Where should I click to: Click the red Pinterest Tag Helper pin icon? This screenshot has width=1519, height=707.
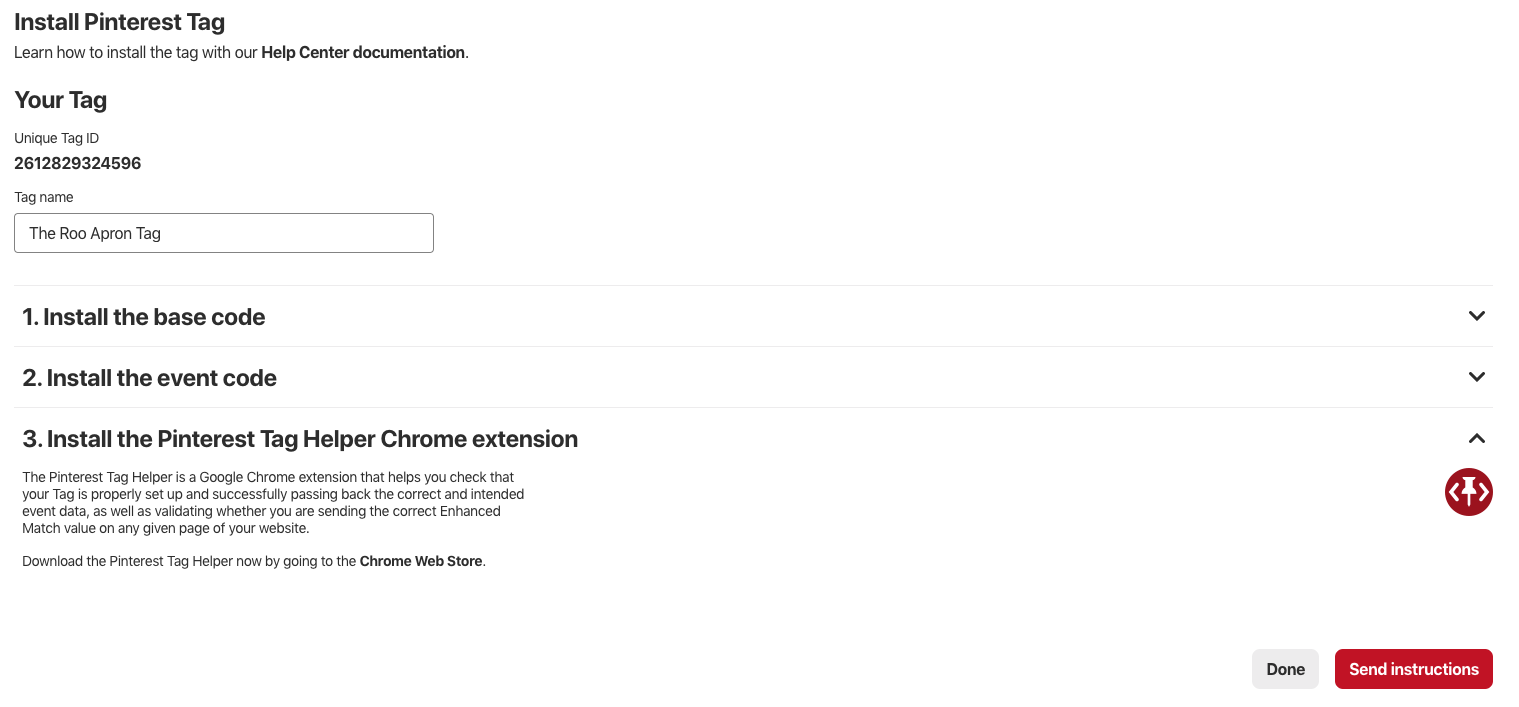pyautogui.click(x=1468, y=492)
